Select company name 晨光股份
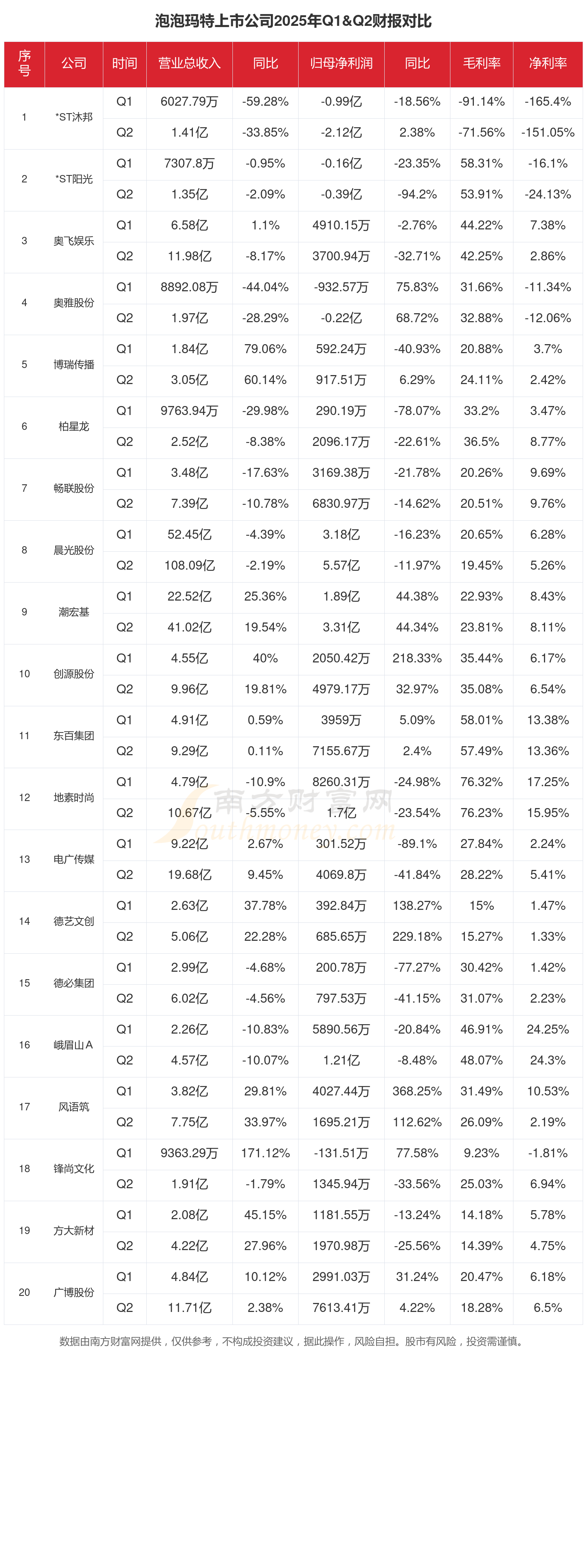Screen dimensions: 587x1568 74,550
